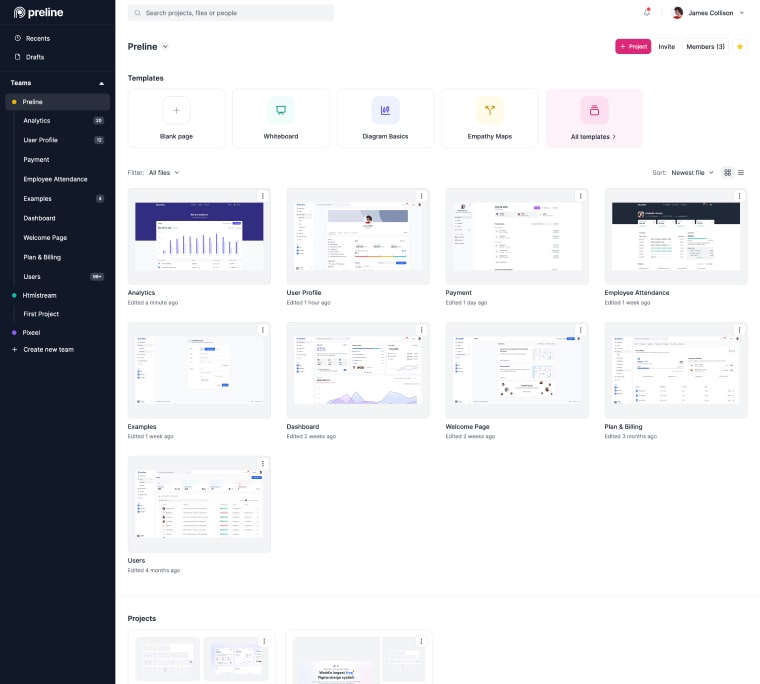The width and height of the screenshot is (760, 684).
Task: Select the Preline team in the sidebar
Action: pyautogui.click(x=58, y=102)
